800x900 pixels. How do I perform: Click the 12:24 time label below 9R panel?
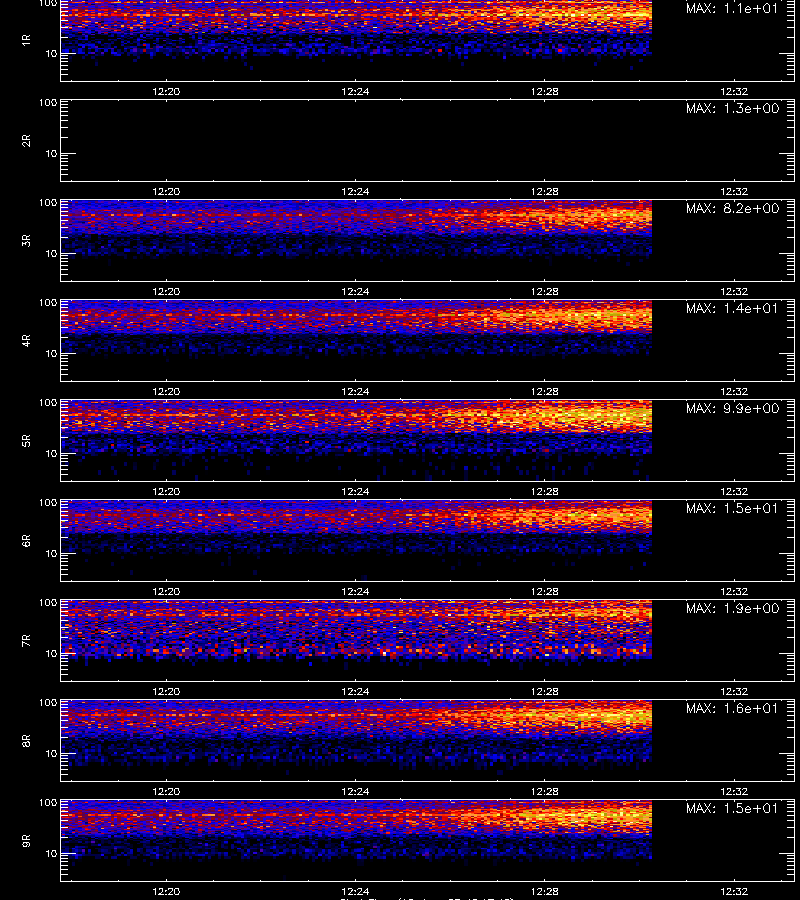(355, 891)
